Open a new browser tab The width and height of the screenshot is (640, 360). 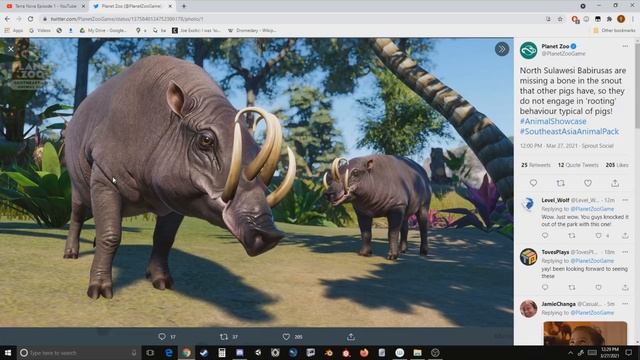point(184,6)
